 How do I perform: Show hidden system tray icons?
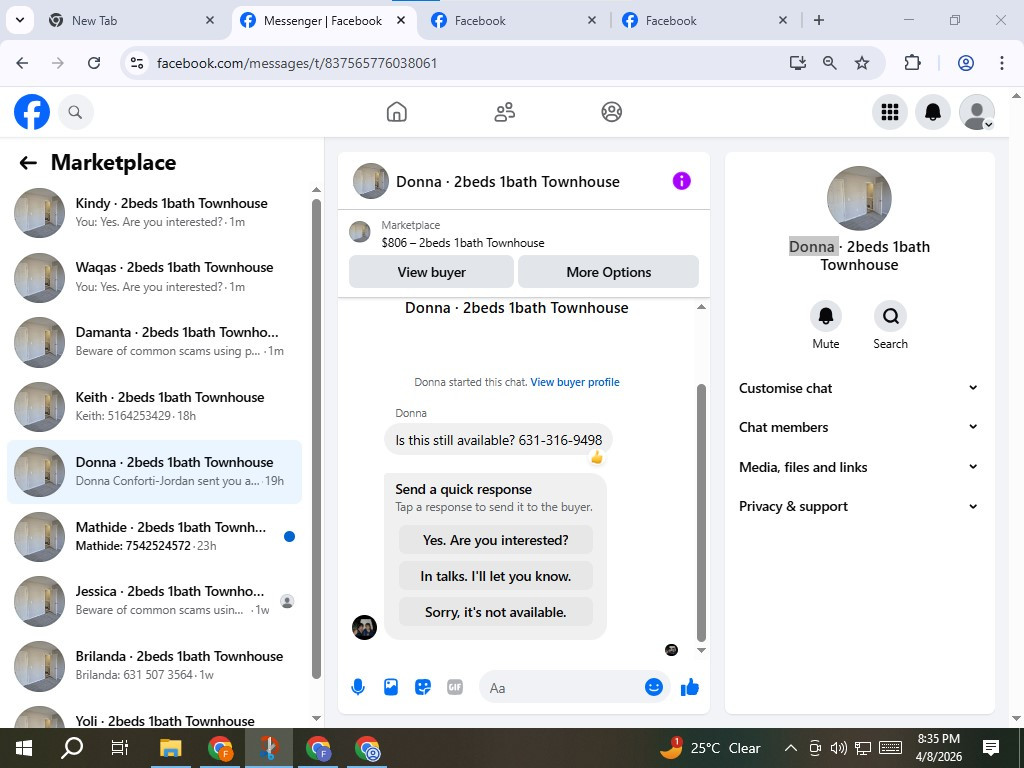pos(790,748)
